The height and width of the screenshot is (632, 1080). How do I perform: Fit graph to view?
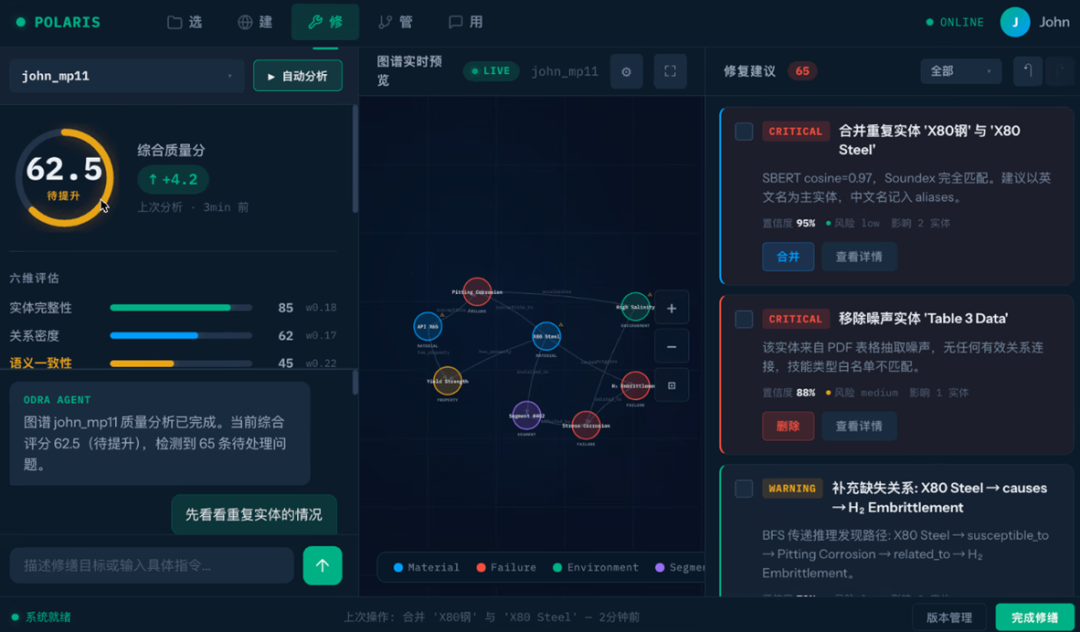(x=672, y=386)
